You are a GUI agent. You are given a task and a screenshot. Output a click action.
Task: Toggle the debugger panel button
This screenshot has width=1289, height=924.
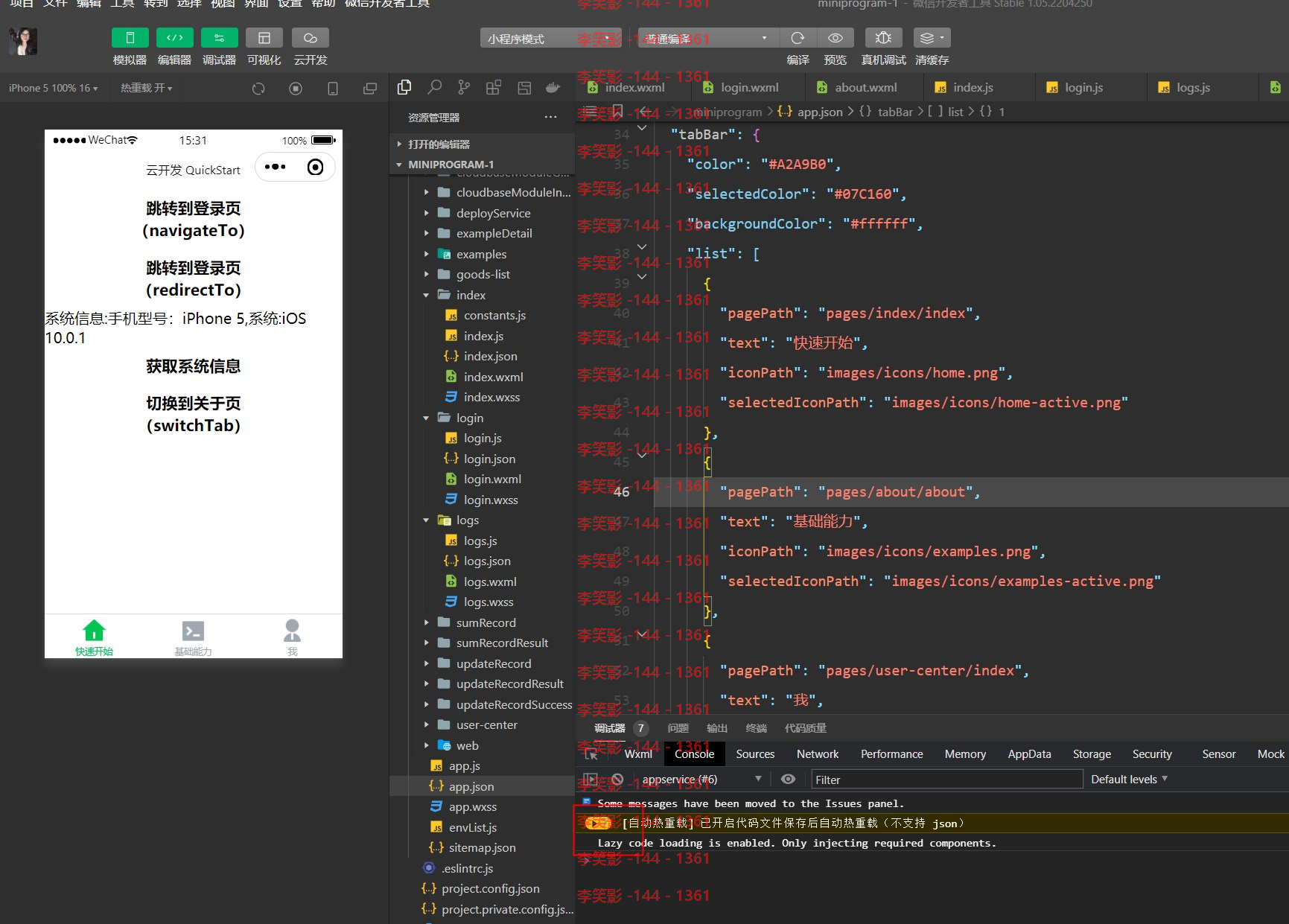coord(219,38)
